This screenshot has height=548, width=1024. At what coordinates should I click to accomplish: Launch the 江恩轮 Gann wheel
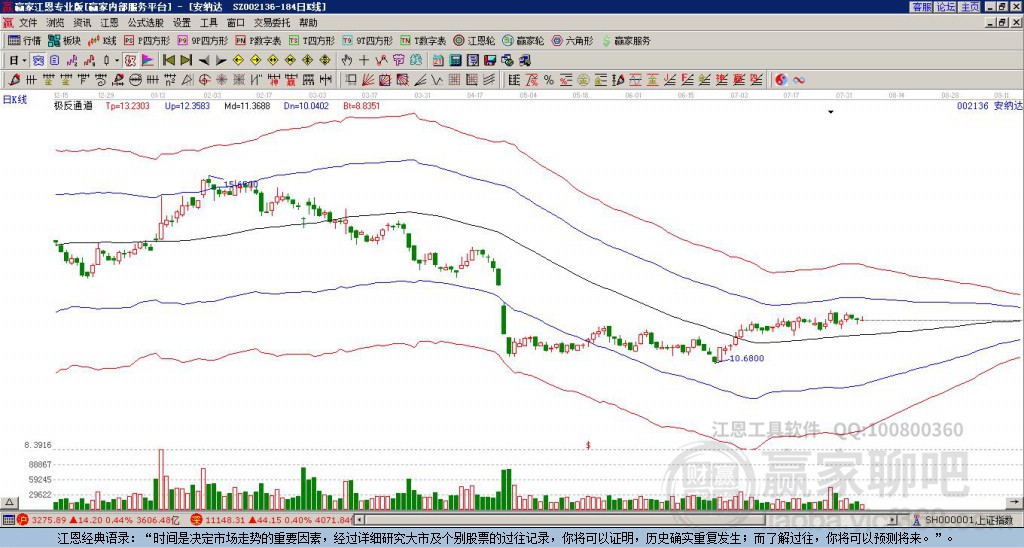(x=474, y=40)
